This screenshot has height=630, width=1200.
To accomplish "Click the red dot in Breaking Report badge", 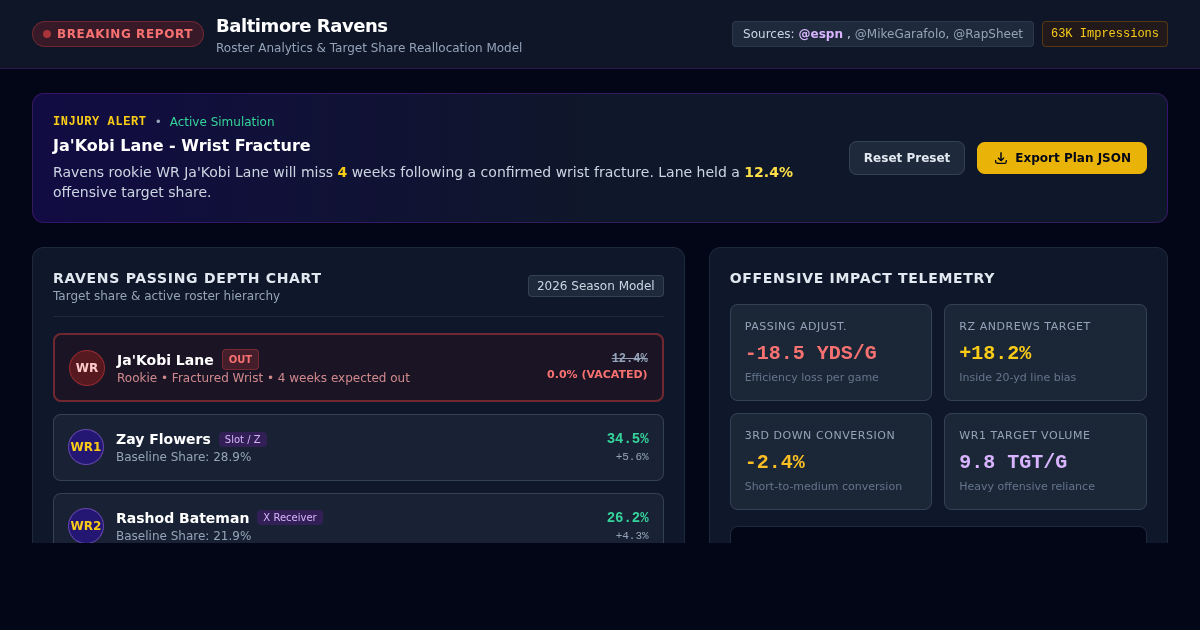I will [47, 34].
